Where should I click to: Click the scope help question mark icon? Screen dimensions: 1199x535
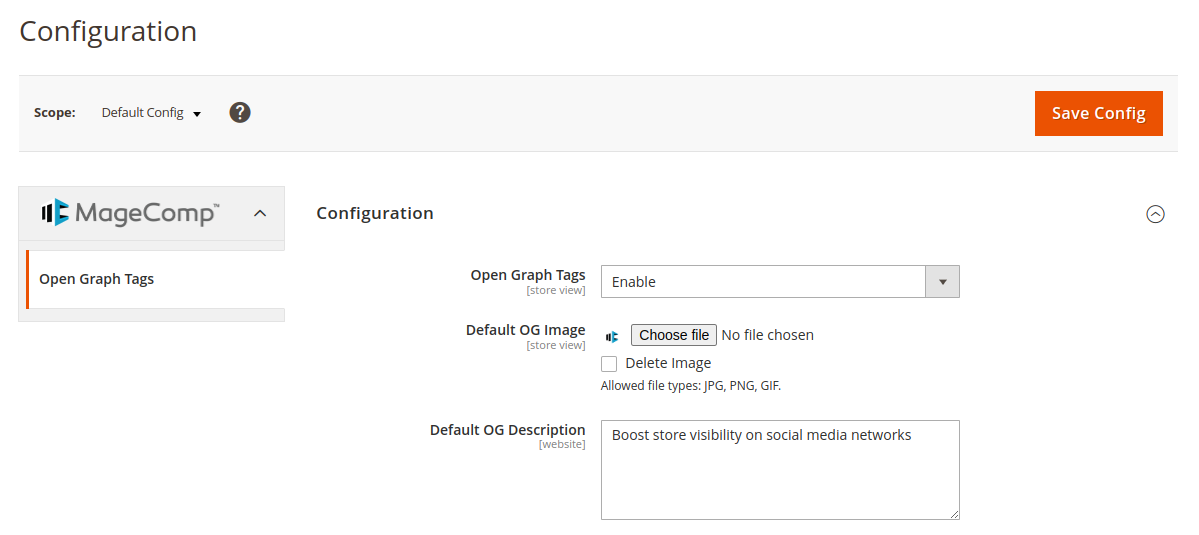(240, 112)
